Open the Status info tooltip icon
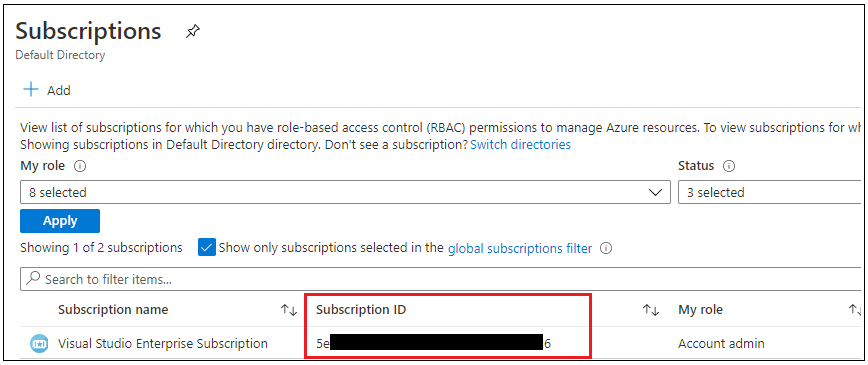 point(728,166)
